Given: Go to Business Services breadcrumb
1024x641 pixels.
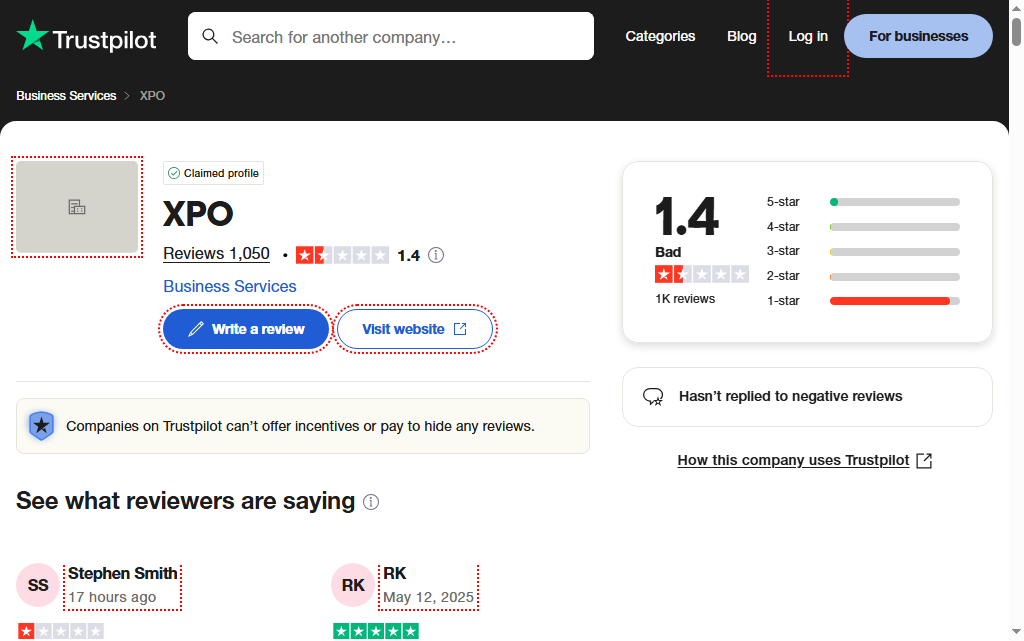Looking at the screenshot, I should pos(66,95).
